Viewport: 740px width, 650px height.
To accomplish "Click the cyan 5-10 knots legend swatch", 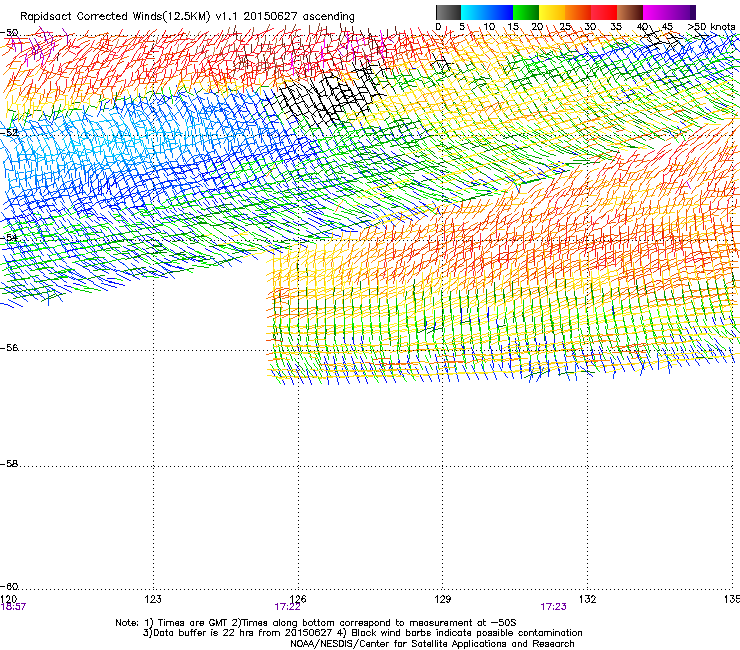I will (x=474, y=12).
